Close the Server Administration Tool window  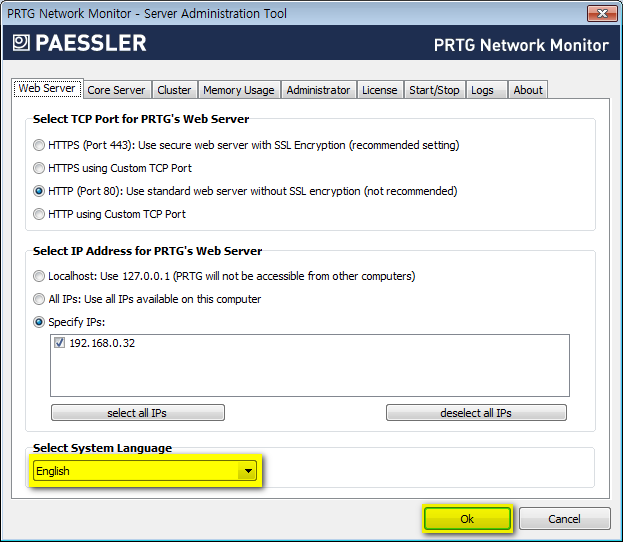click(602, 14)
